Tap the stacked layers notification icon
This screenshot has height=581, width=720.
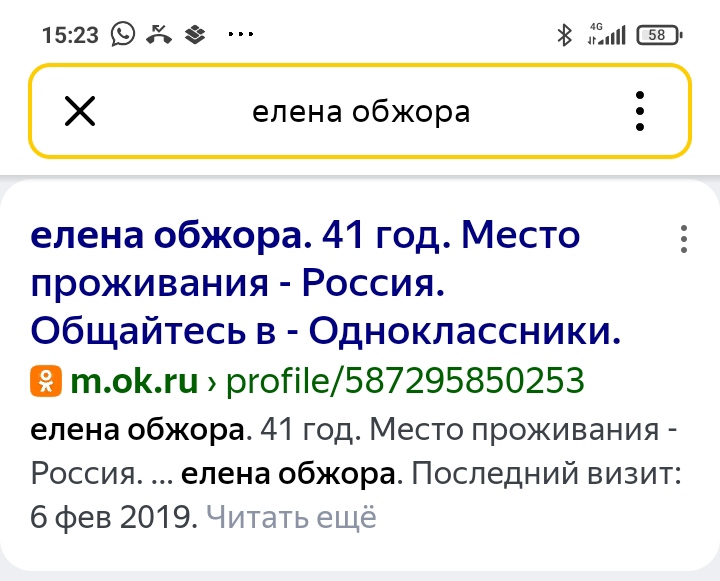click(x=195, y=35)
